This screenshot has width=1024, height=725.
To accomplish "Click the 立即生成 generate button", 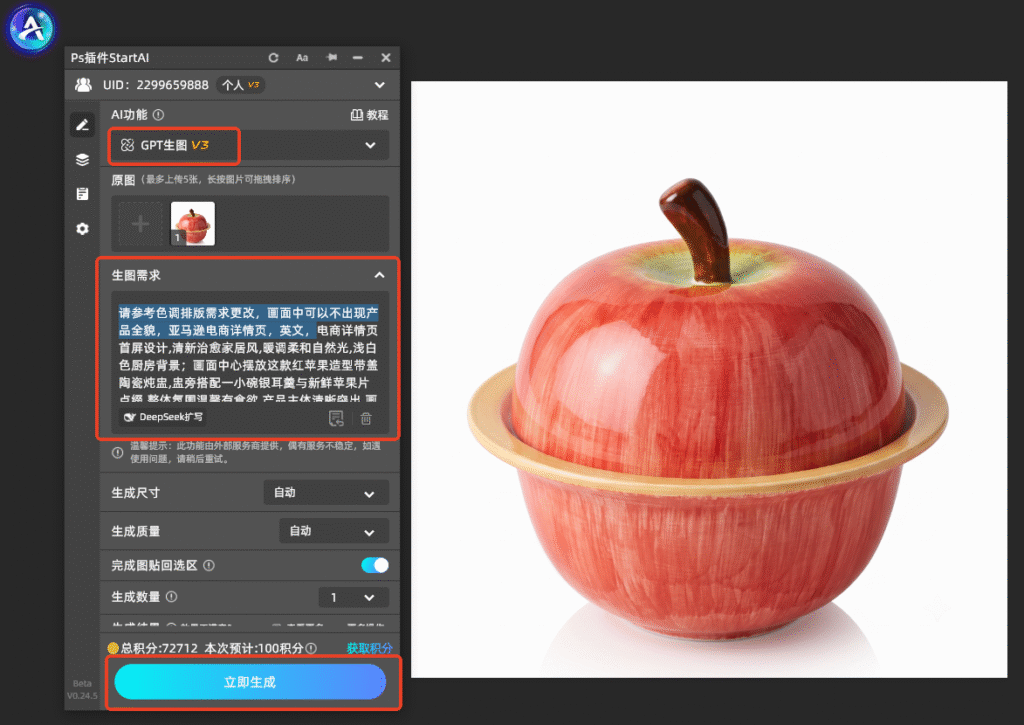I will click(x=250, y=682).
